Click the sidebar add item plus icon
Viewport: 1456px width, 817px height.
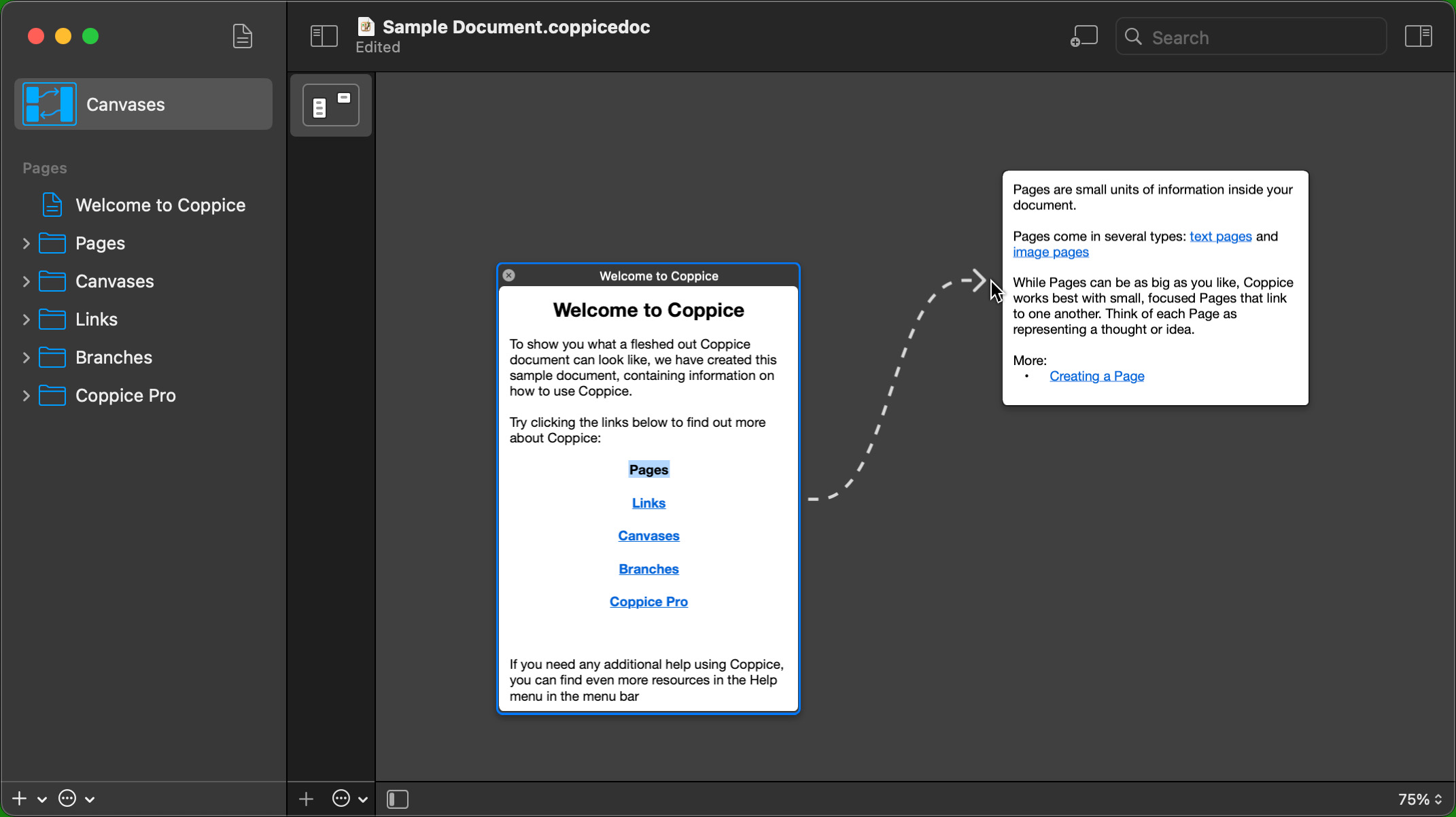tap(20, 799)
